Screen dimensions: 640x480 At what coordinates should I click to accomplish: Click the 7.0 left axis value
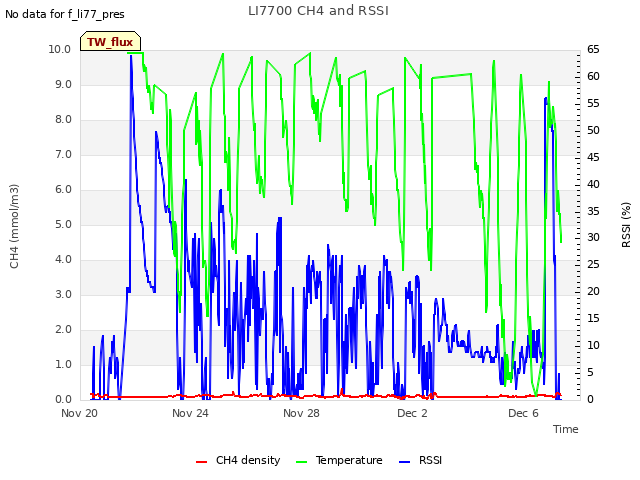tap(63, 154)
